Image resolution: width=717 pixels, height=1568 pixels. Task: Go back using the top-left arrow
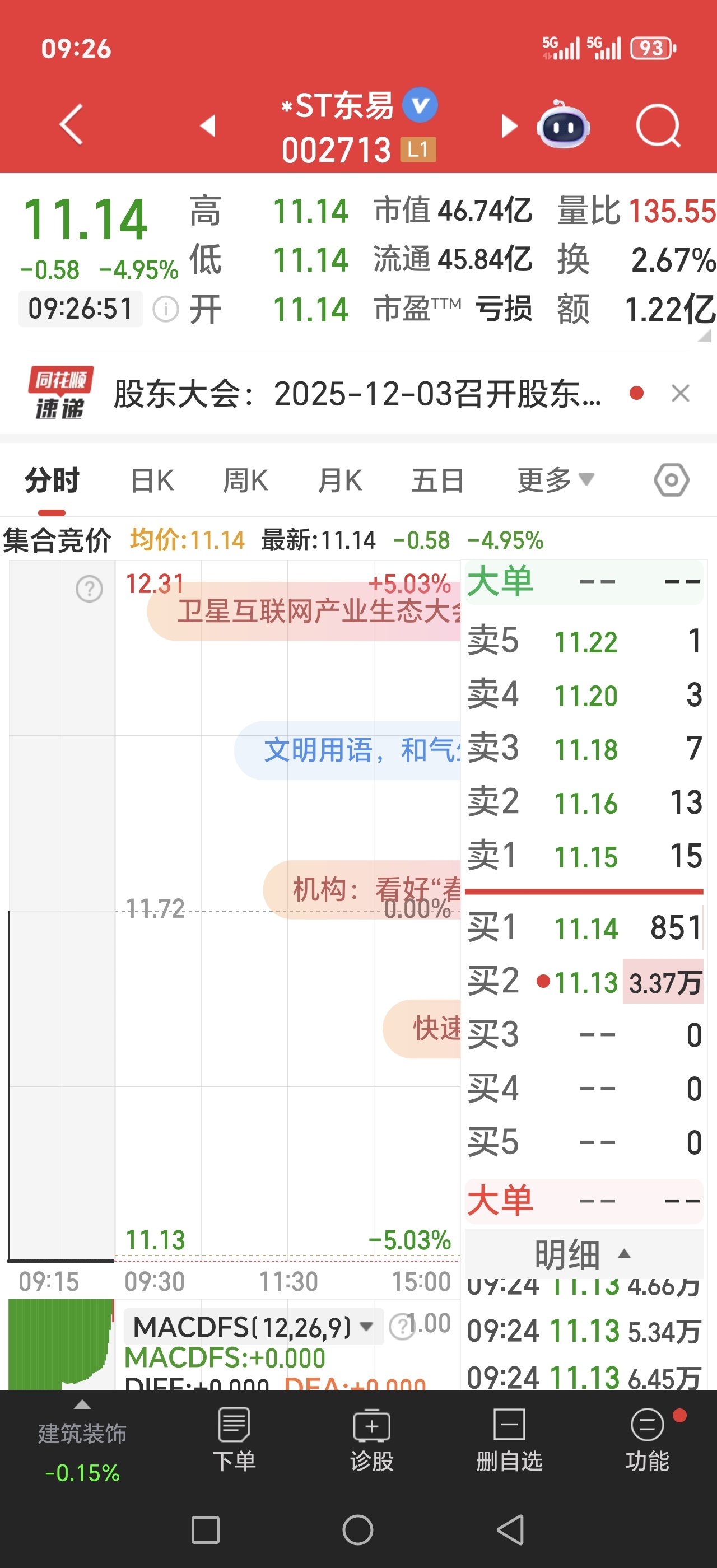[x=71, y=124]
